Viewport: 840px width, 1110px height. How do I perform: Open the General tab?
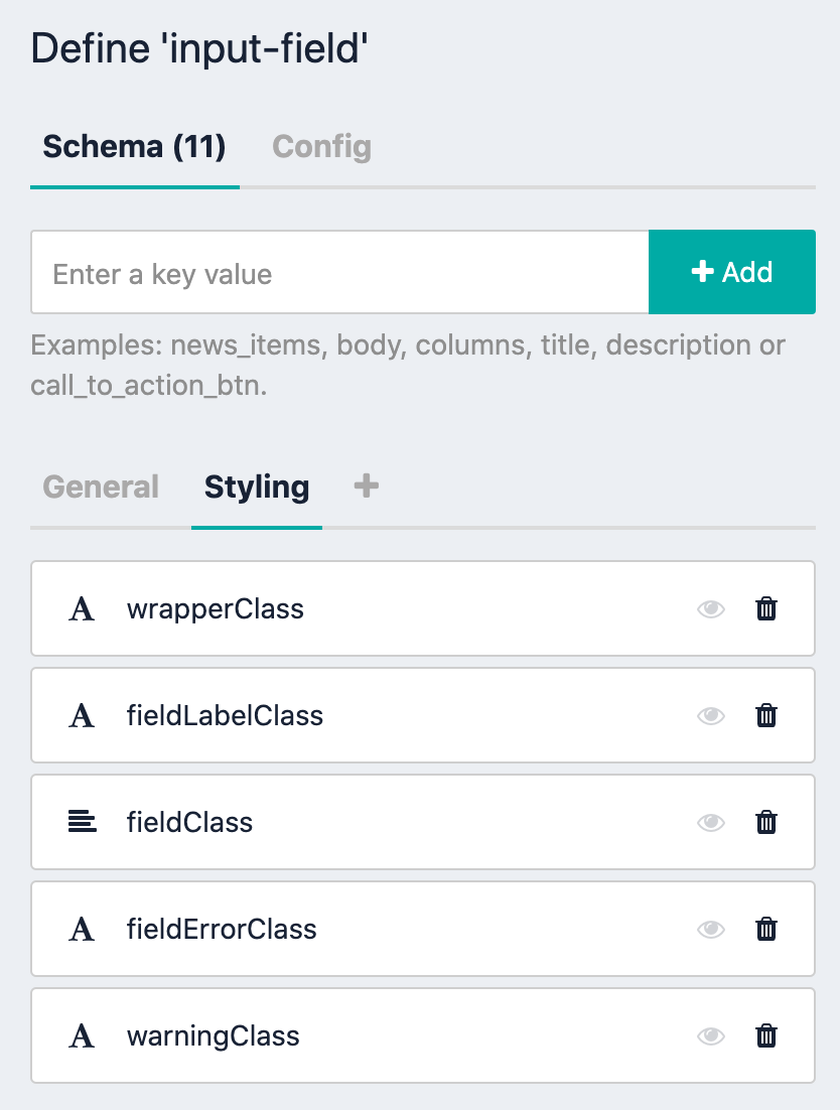tap(100, 487)
